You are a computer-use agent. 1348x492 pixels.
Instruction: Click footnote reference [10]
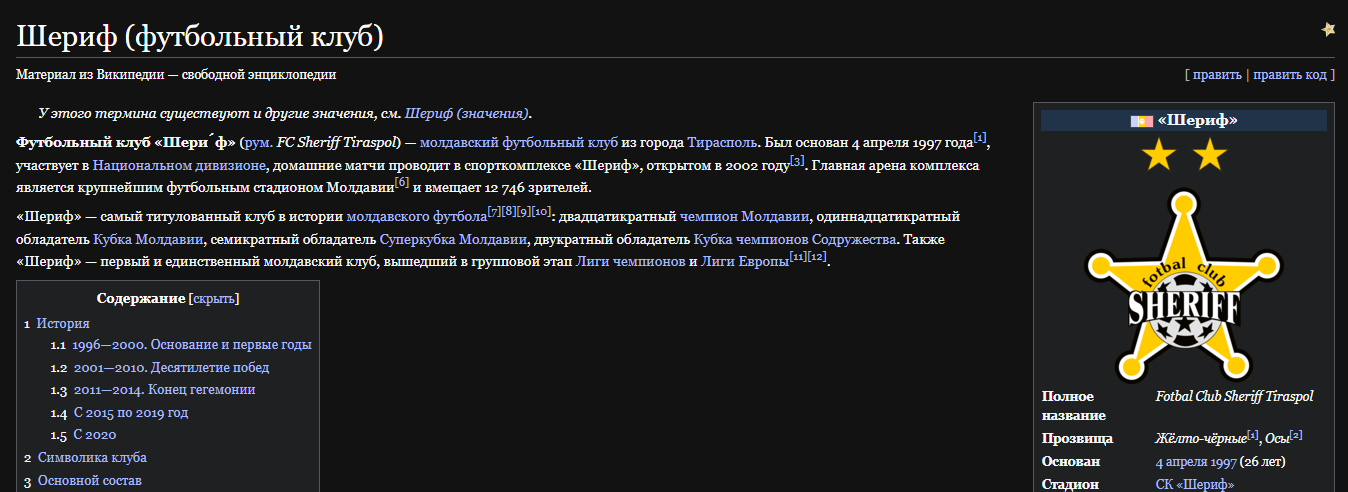(x=541, y=211)
